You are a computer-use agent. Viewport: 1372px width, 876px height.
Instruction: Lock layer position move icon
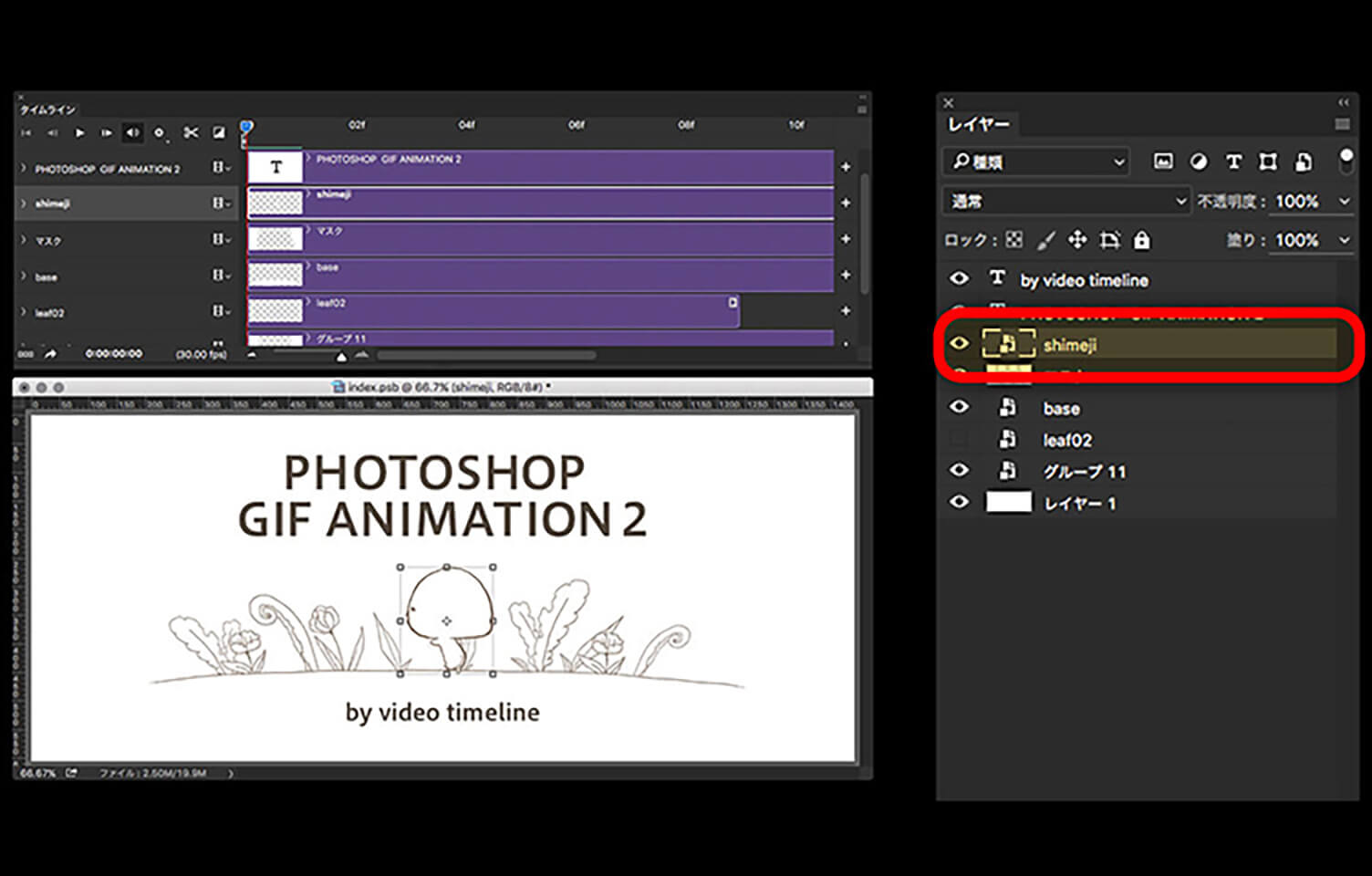point(1077,240)
